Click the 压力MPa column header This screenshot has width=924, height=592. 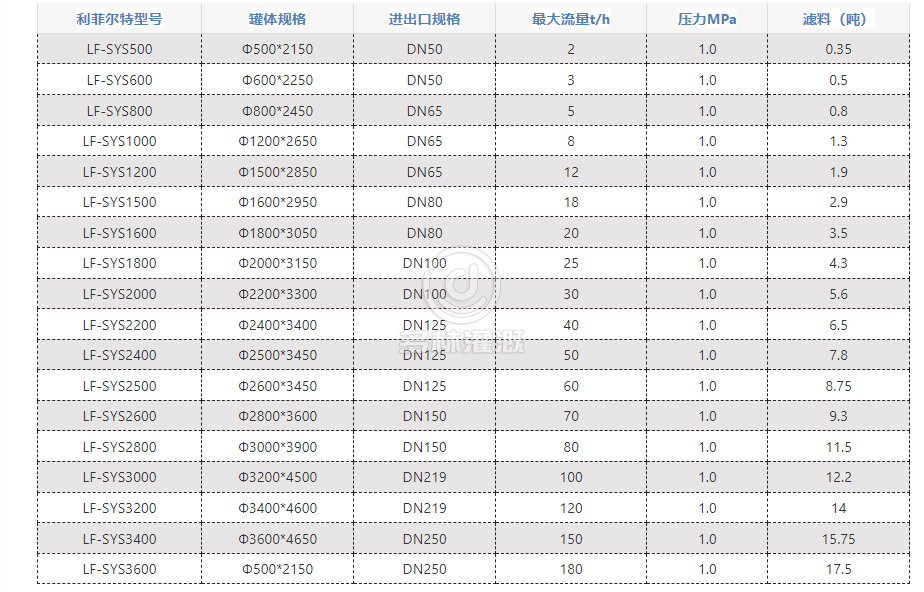tap(707, 19)
